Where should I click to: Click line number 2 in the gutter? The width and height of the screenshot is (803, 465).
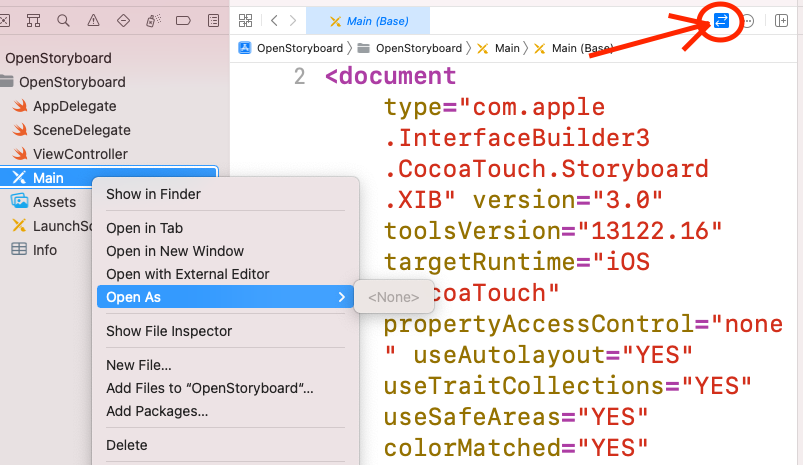pos(300,77)
